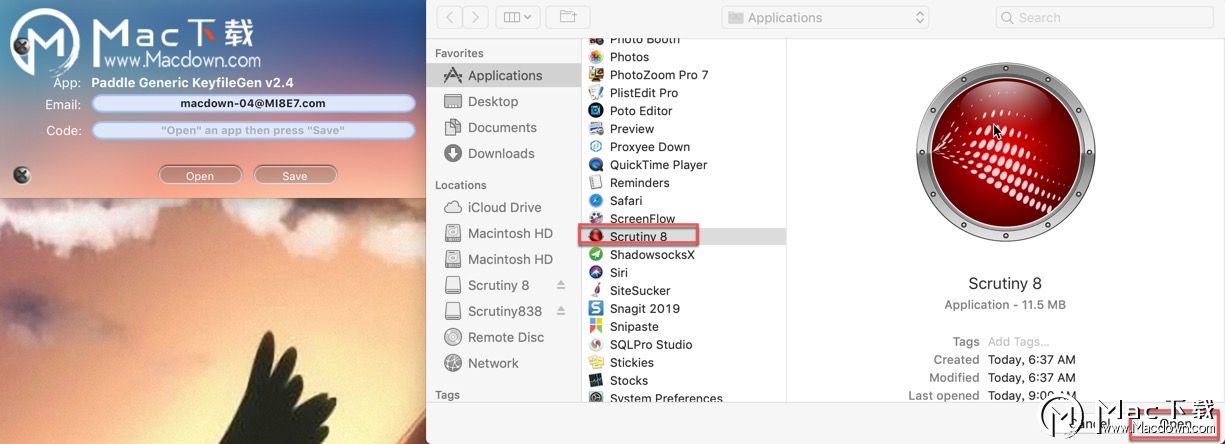
Task: Click the Safari compass icon
Action: (596, 201)
